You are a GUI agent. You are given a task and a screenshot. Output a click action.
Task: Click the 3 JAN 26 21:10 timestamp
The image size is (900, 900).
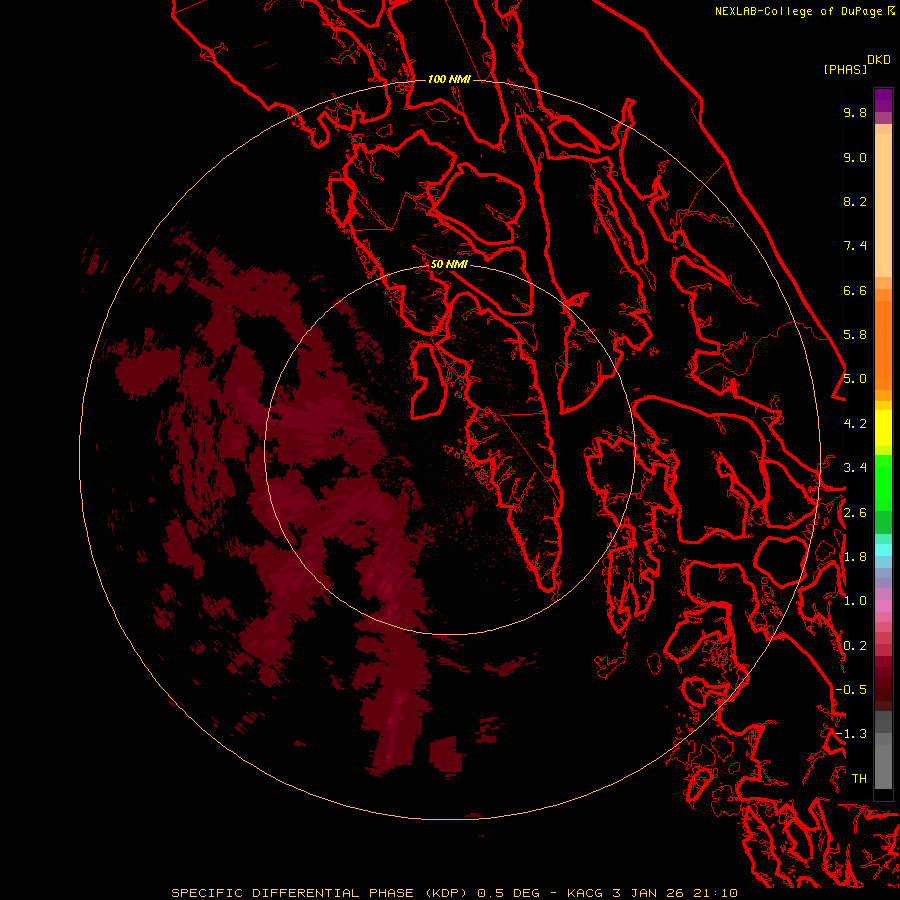coord(675,893)
